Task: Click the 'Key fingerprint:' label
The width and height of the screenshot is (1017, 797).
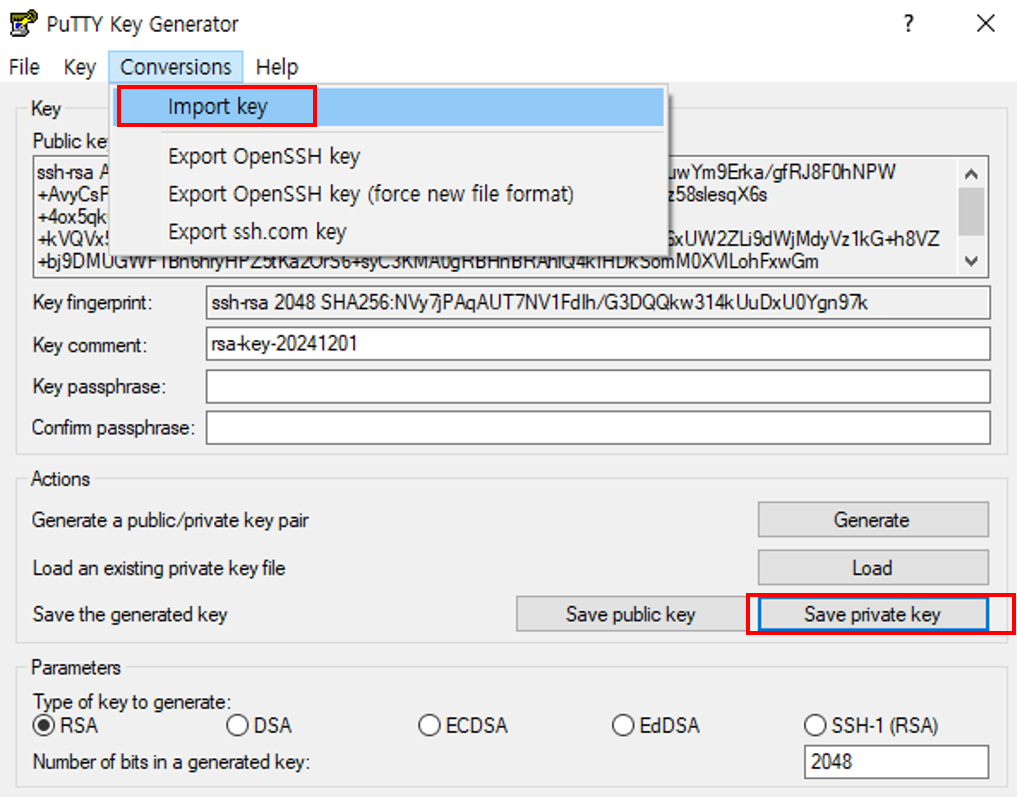Action: pyautogui.click(x=93, y=303)
